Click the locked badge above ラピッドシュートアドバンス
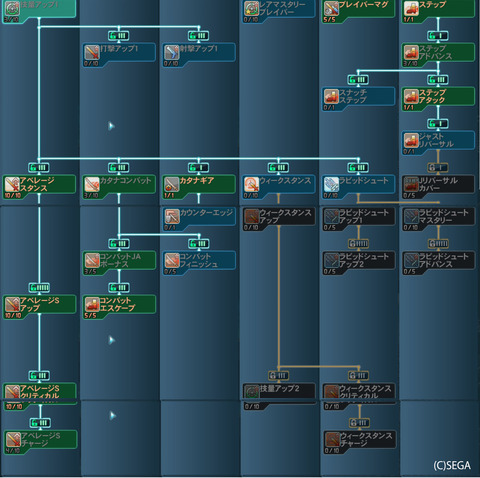This screenshot has width=480, height=478. (x=438, y=244)
